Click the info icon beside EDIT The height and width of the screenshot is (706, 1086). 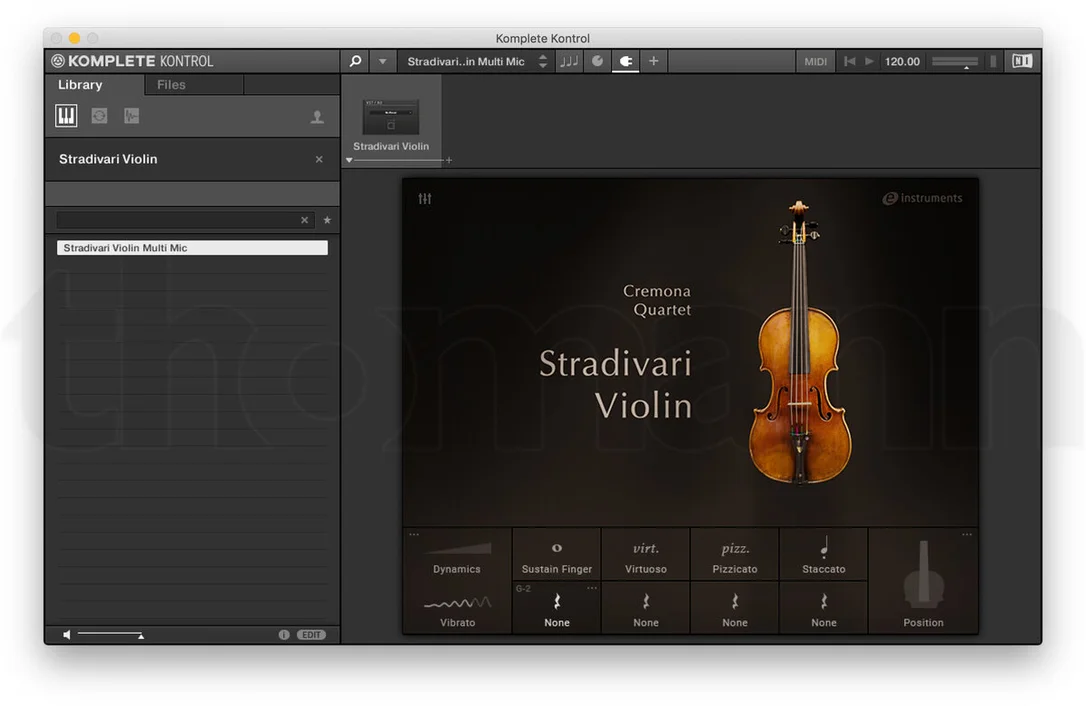tap(284, 635)
